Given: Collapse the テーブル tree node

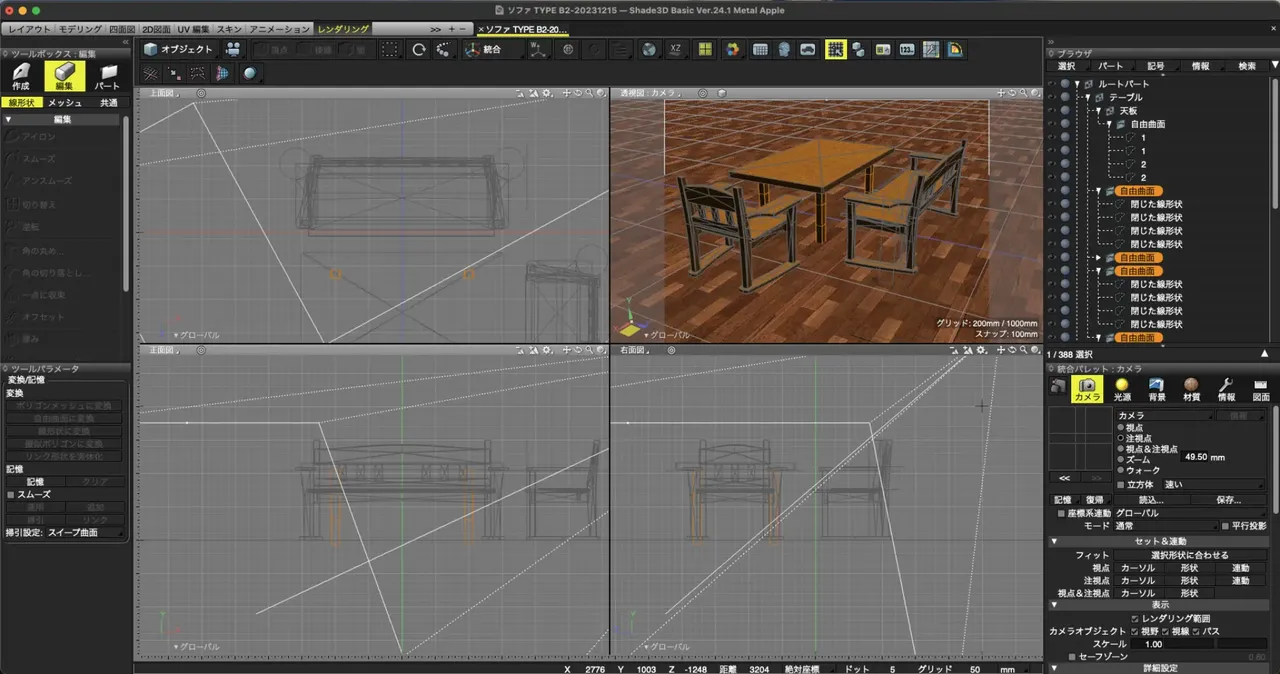Looking at the screenshot, I should (x=1088, y=97).
